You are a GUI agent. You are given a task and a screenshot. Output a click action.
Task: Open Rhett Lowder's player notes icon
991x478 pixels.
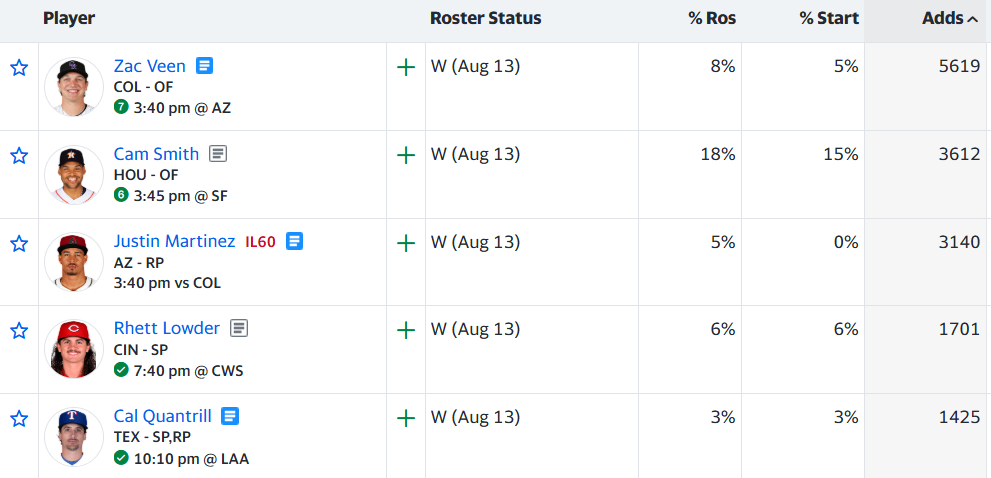tap(240, 328)
